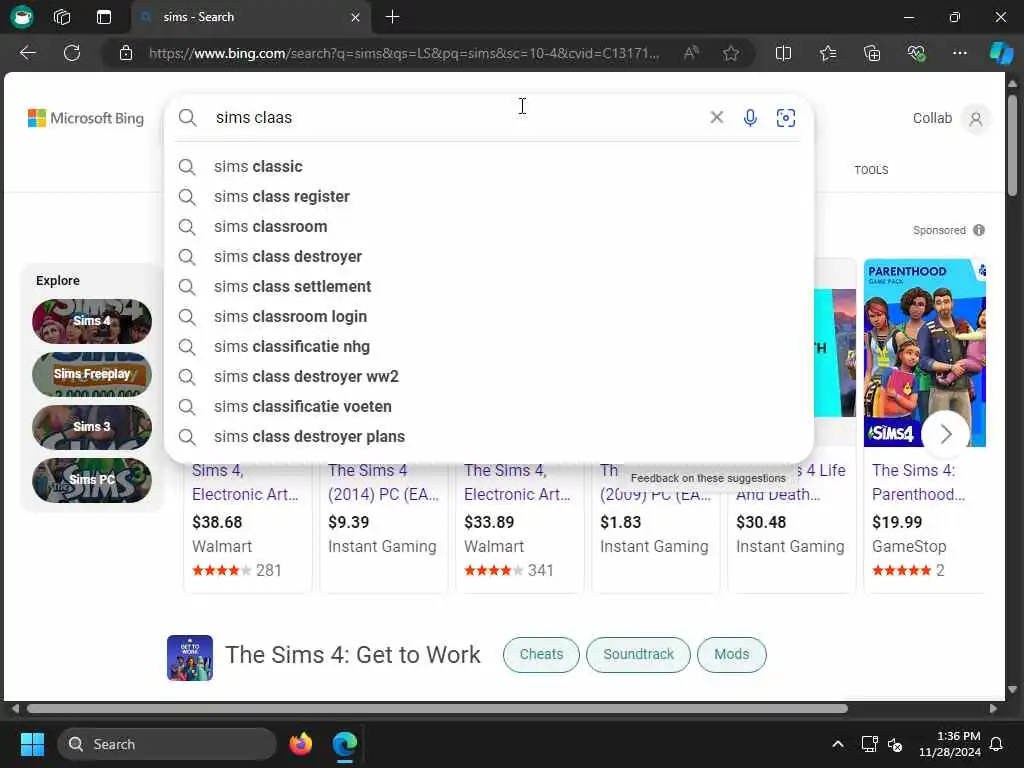Screen dimensions: 1024x768
Task: Open the Windows Start button
Action: point(32,744)
